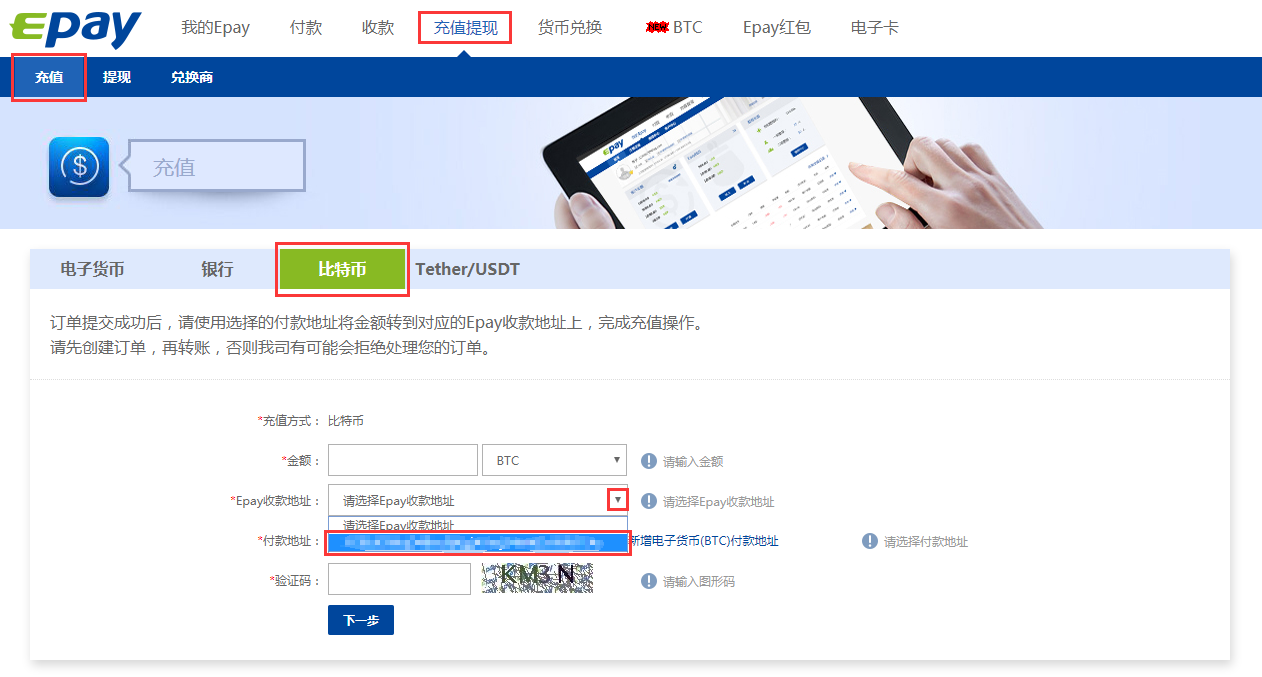
Task: Click the 验证码 input field
Action: pos(399,579)
